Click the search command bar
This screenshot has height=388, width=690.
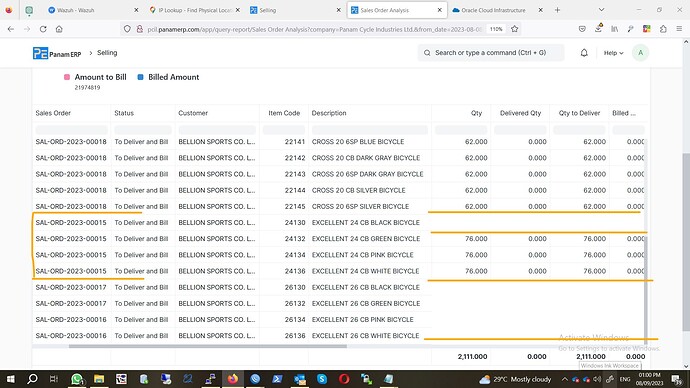pos(491,53)
